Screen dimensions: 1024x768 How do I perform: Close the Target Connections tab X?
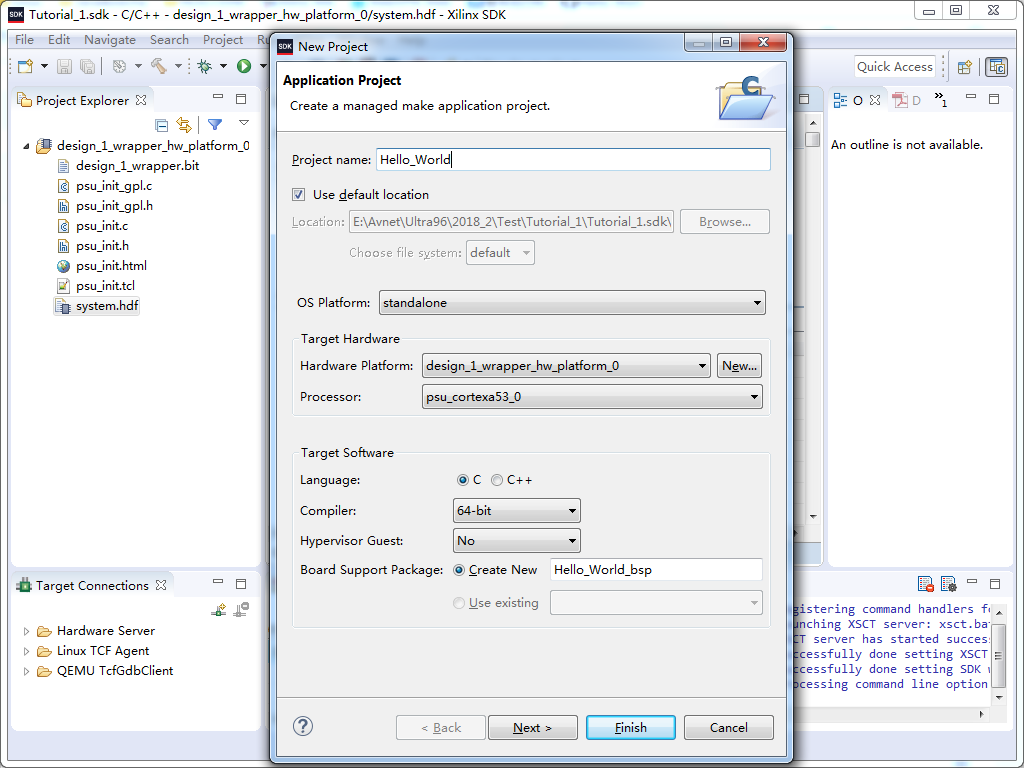click(x=161, y=585)
